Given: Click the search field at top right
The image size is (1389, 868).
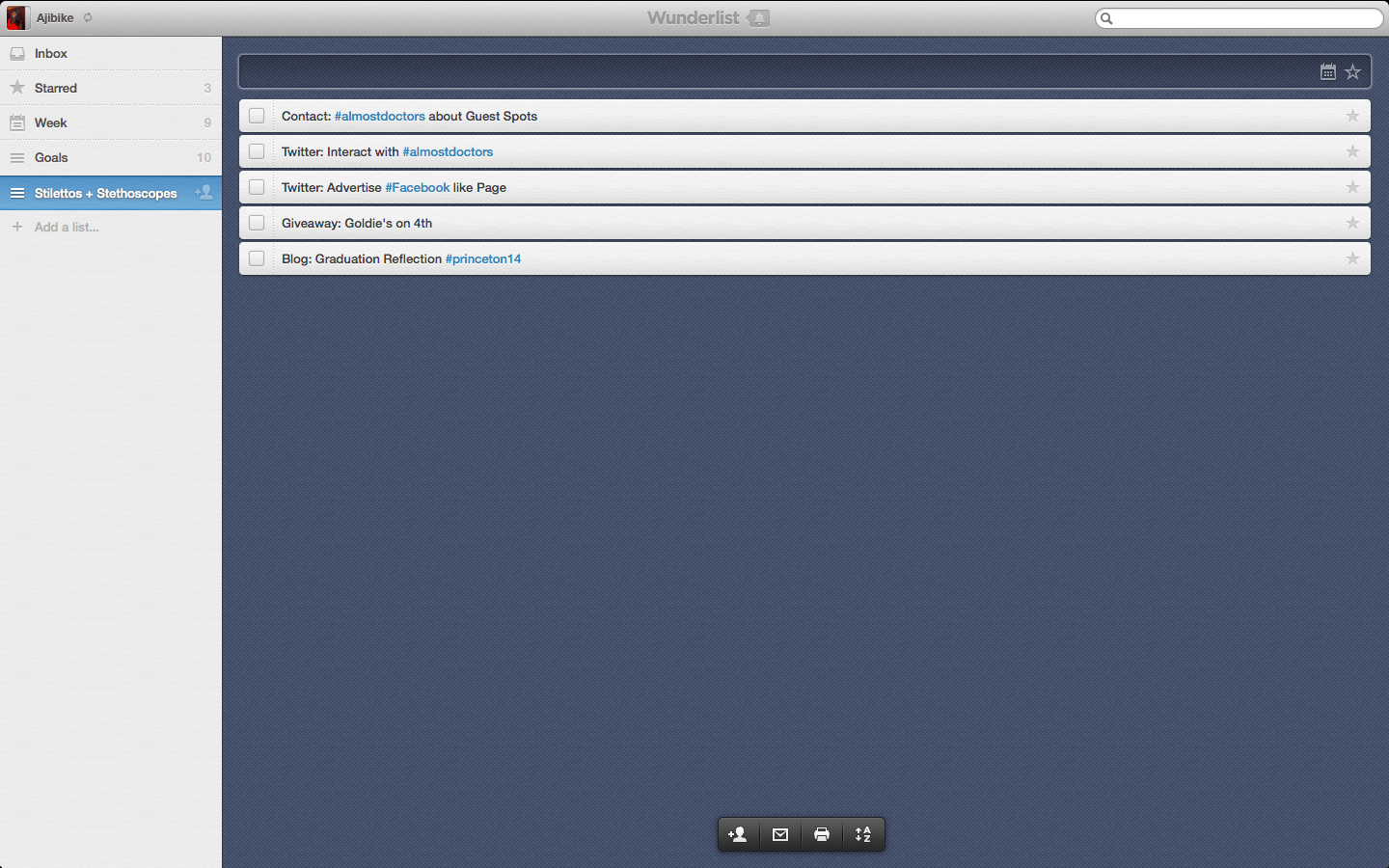Looking at the screenshot, I should click(1246, 18).
